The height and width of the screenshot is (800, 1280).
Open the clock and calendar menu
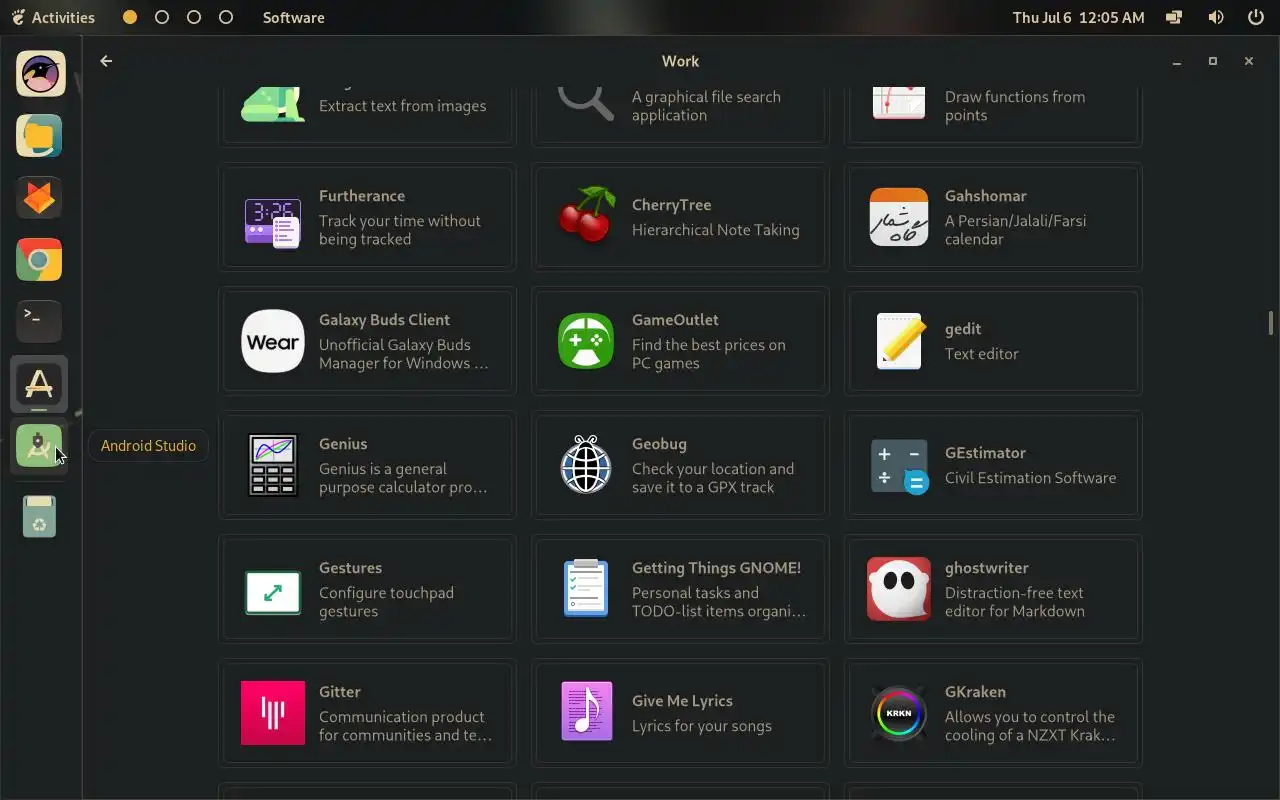[1078, 17]
